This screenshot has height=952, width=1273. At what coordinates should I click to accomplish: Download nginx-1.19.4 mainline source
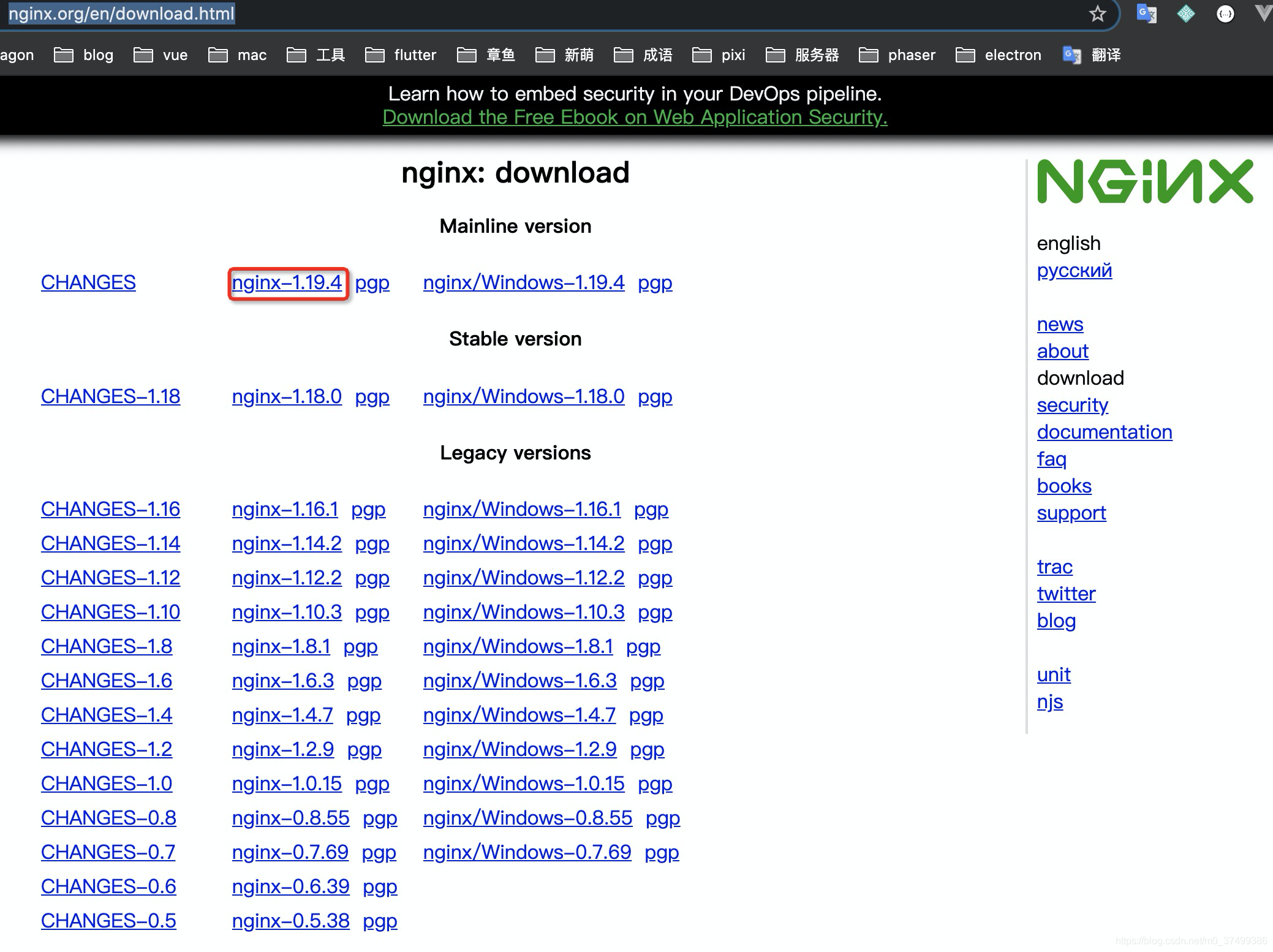tap(287, 282)
